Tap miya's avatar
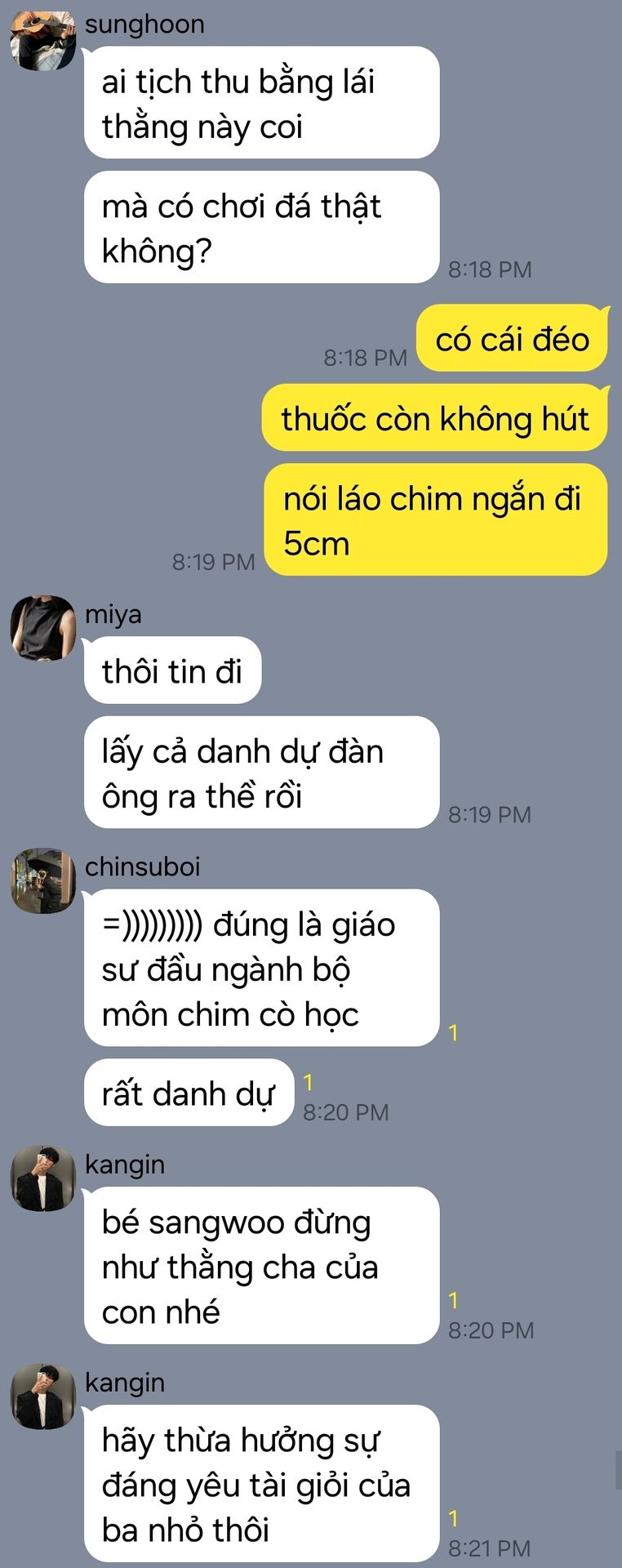 42,628
